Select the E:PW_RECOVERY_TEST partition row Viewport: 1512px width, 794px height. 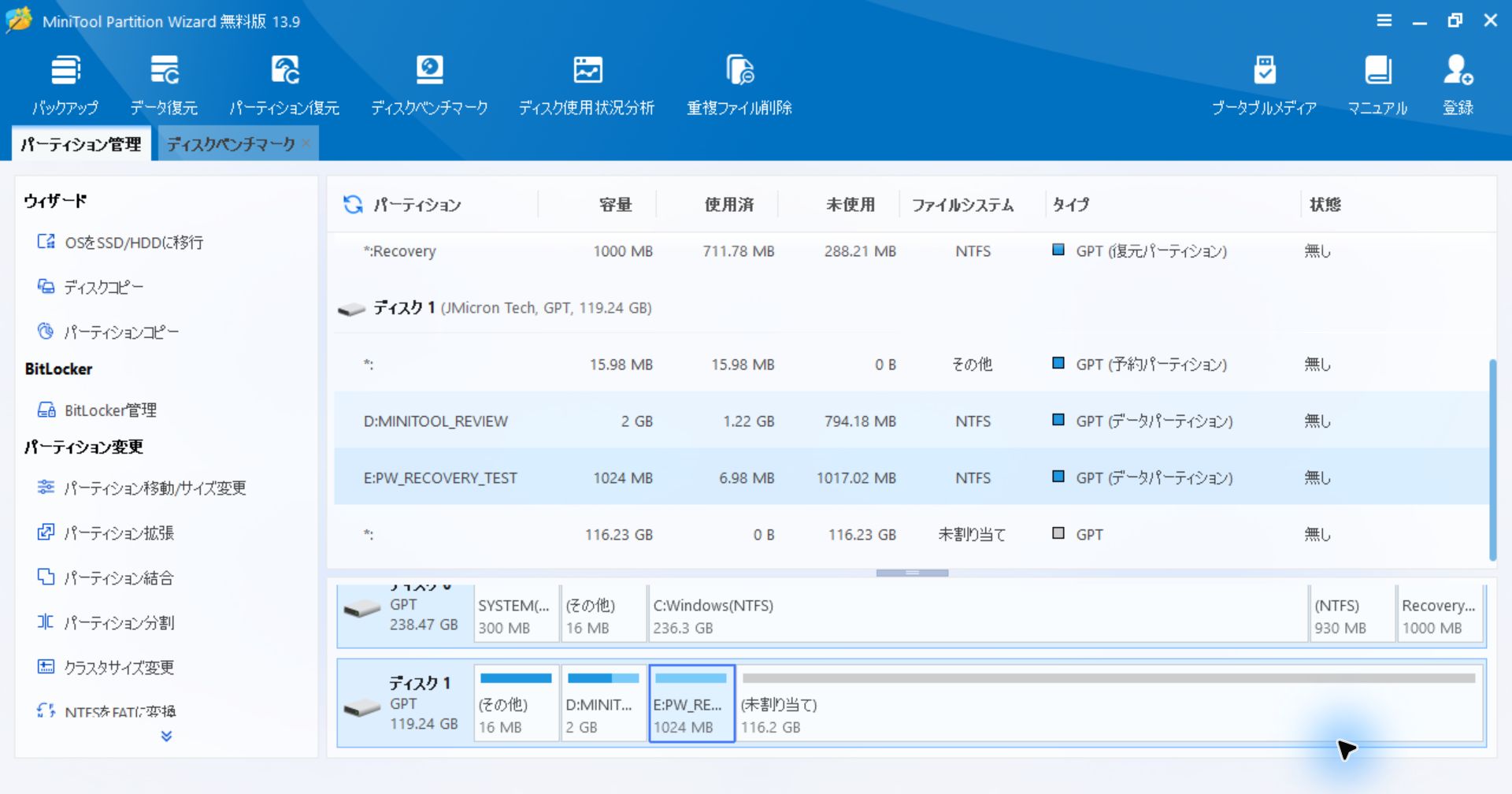tap(911, 477)
